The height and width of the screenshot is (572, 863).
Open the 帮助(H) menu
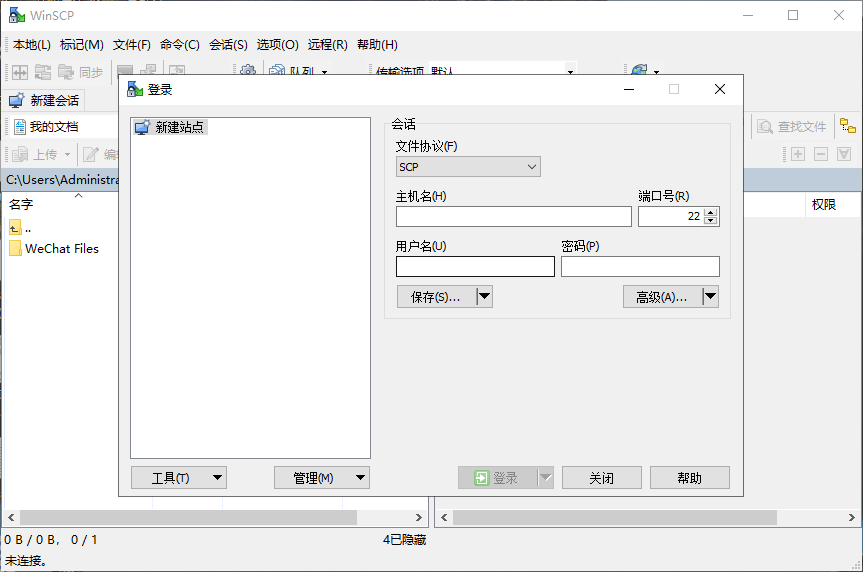[x=377, y=45]
